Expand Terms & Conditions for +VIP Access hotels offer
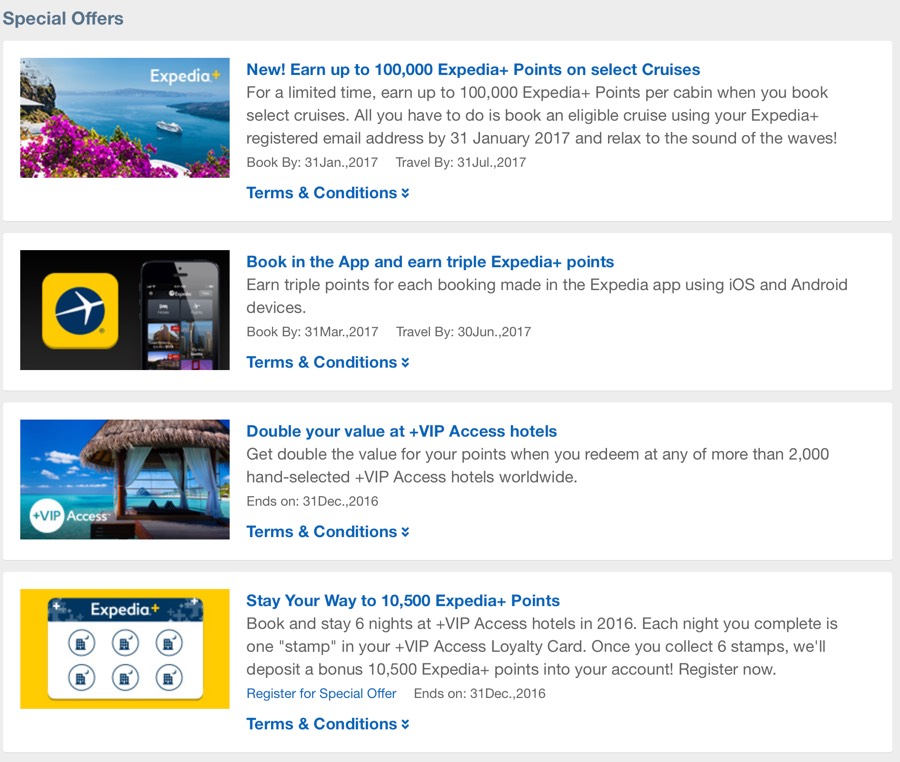Image resolution: width=900 pixels, height=762 pixels. (x=328, y=531)
